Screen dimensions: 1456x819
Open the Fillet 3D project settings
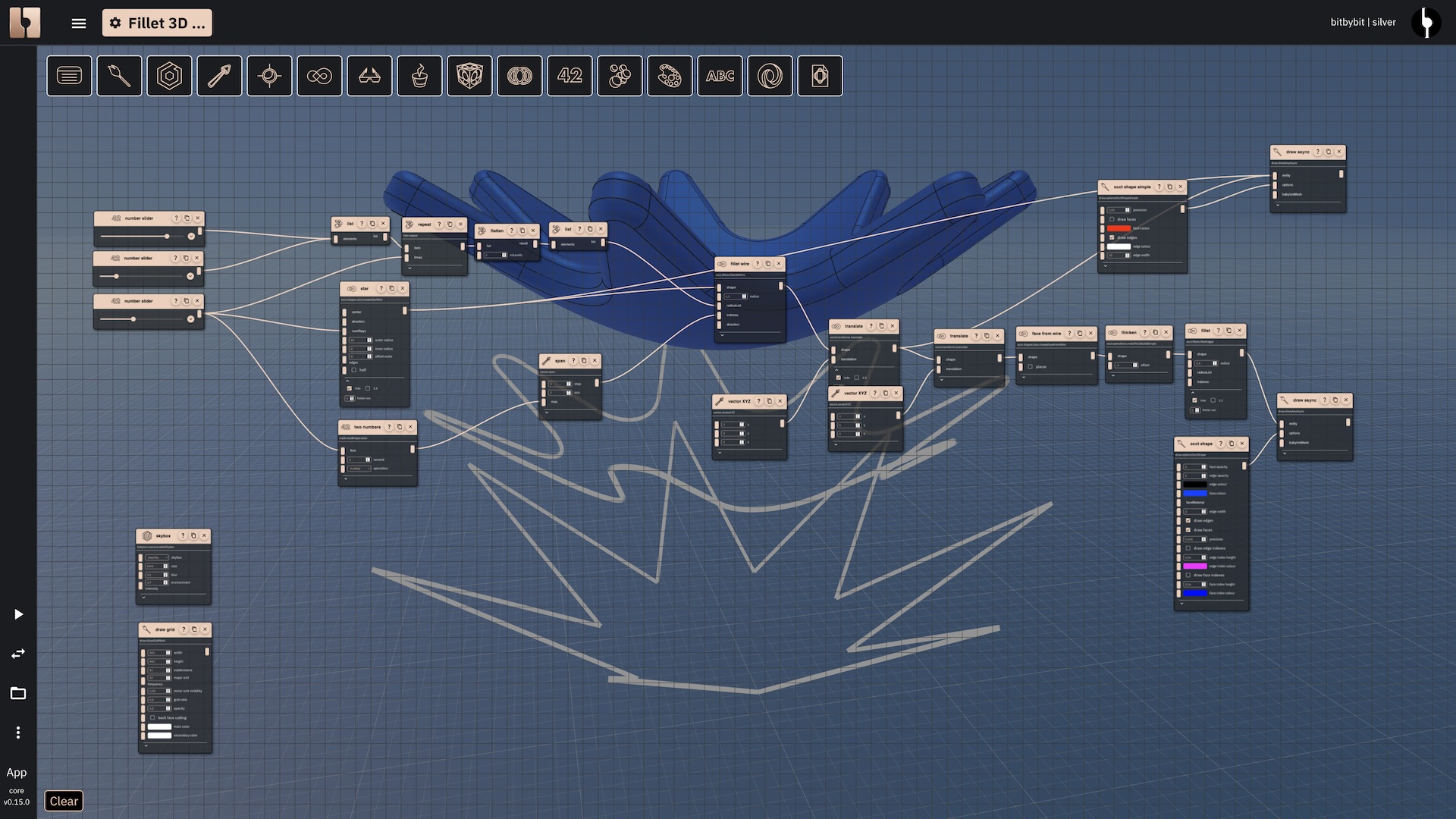pos(157,23)
